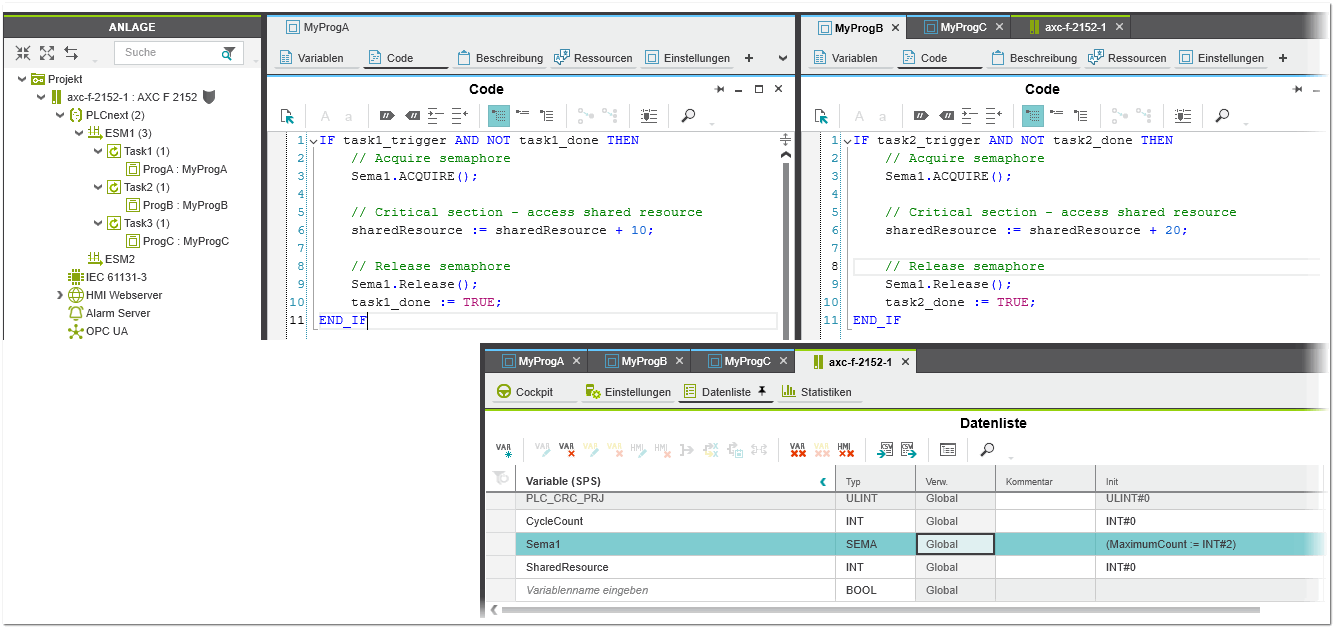Viewport: 1334px width, 628px height.
Task: Toggle the filter icon in the Suche field
Action: 229,53
